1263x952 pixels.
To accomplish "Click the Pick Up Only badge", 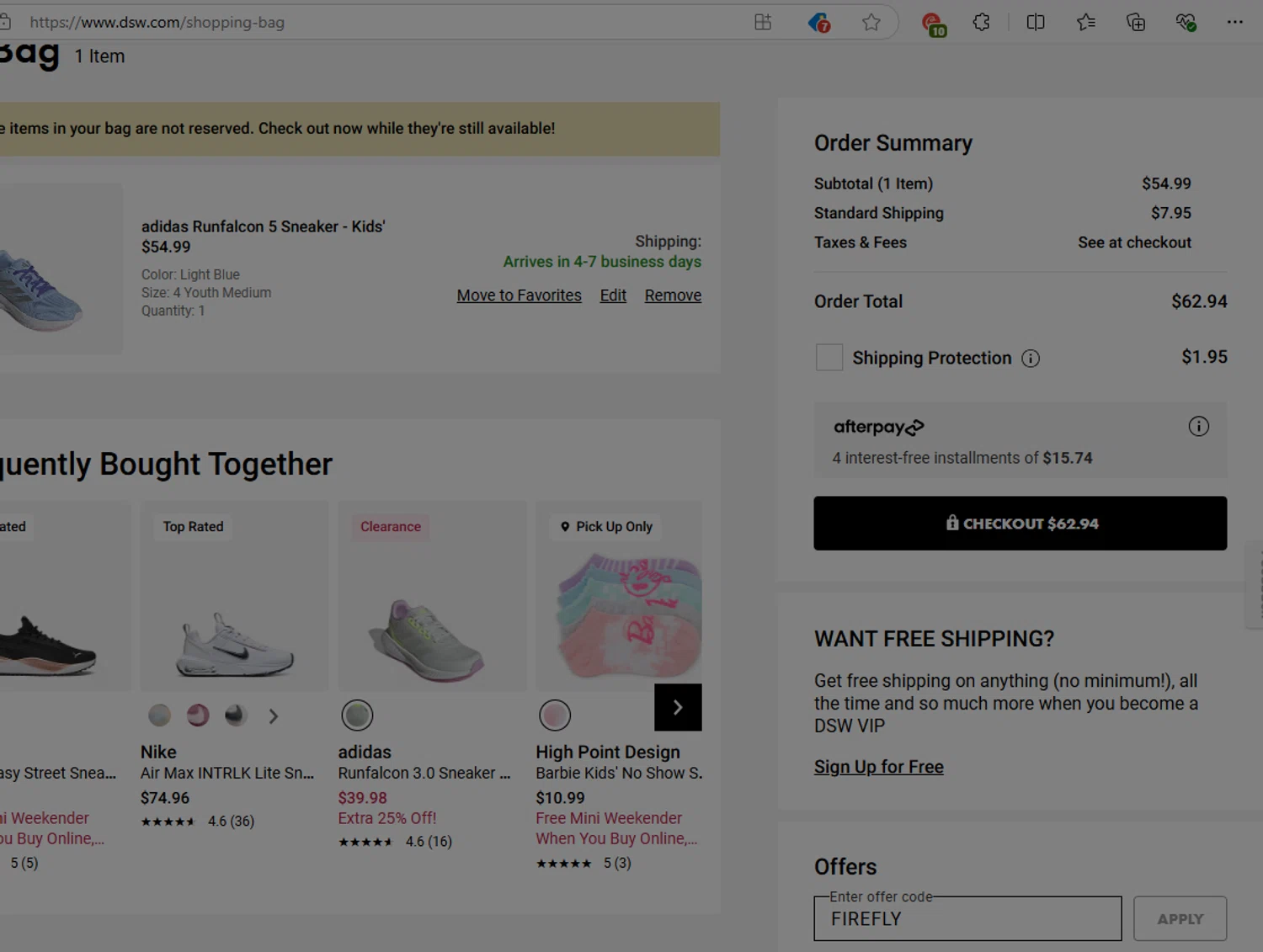I will pyautogui.click(x=606, y=527).
